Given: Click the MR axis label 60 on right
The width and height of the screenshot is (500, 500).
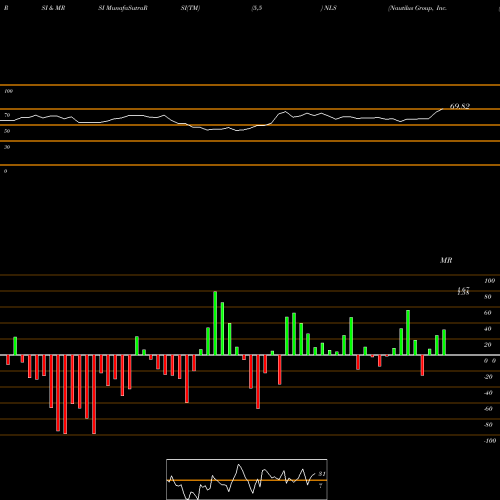Looking at the screenshot, I should [488, 313].
